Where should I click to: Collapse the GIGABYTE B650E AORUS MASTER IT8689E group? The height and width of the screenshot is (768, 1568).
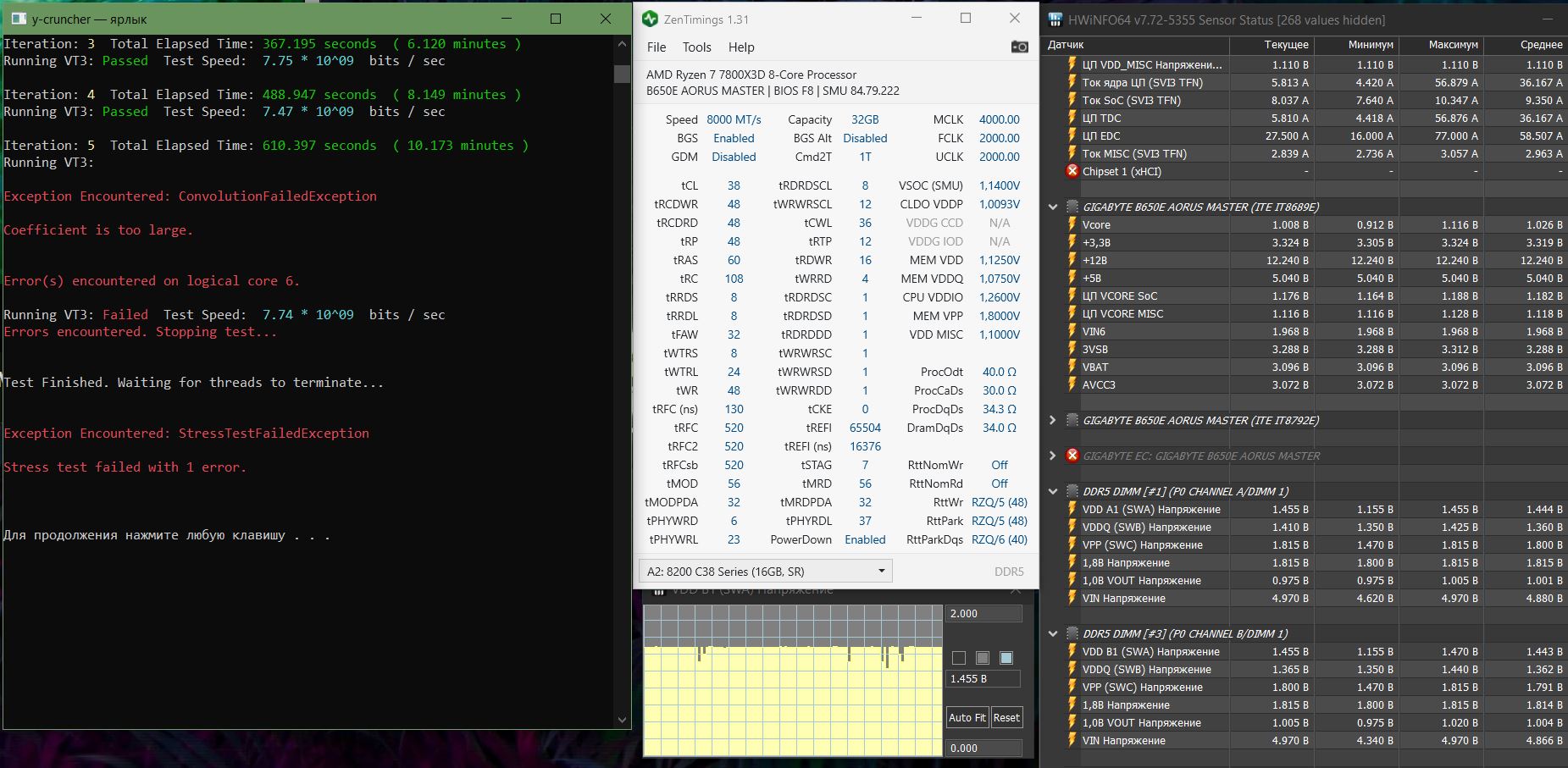(x=1053, y=207)
